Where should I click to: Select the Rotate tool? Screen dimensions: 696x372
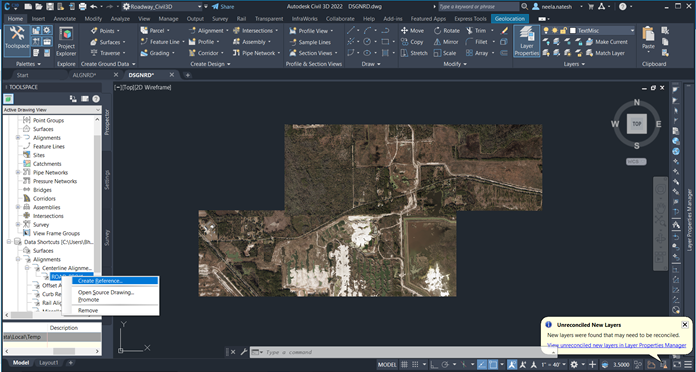(447, 31)
